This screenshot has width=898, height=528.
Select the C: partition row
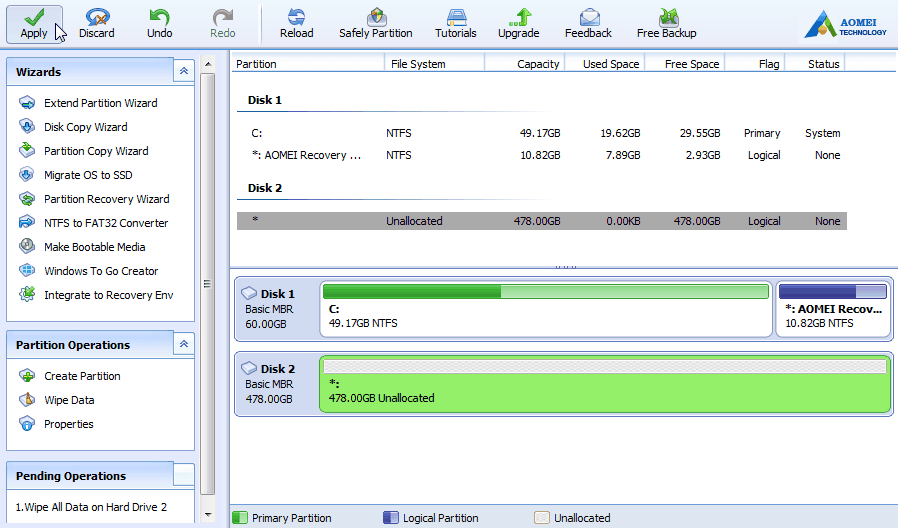coord(542,133)
